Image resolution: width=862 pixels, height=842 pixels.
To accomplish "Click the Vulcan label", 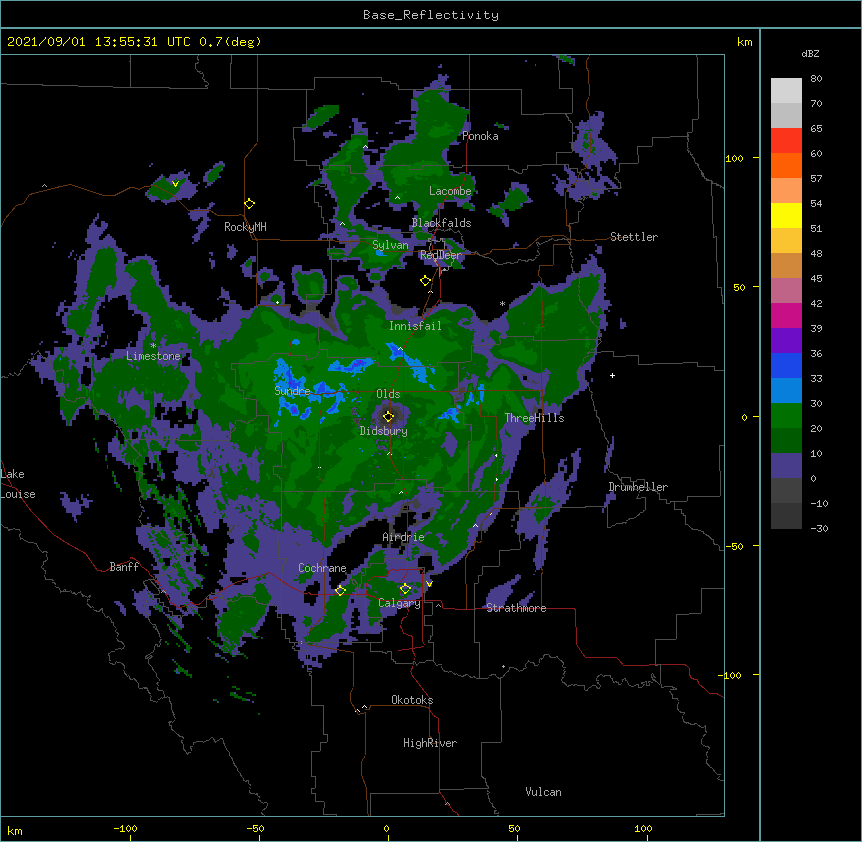I will pyautogui.click(x=543, y=792).
